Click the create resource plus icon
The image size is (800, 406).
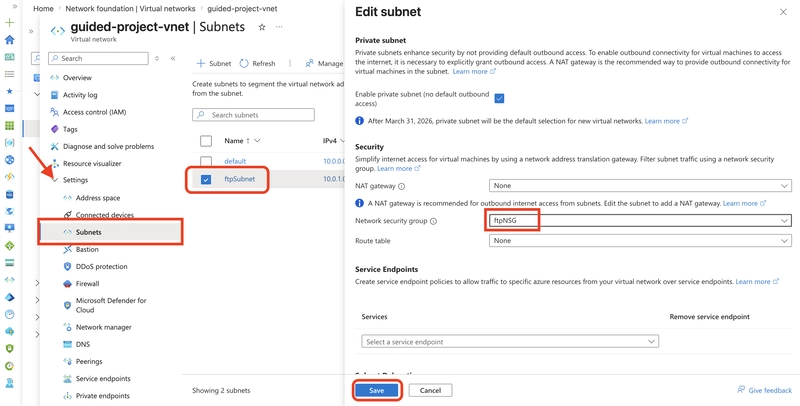(9, 22)
